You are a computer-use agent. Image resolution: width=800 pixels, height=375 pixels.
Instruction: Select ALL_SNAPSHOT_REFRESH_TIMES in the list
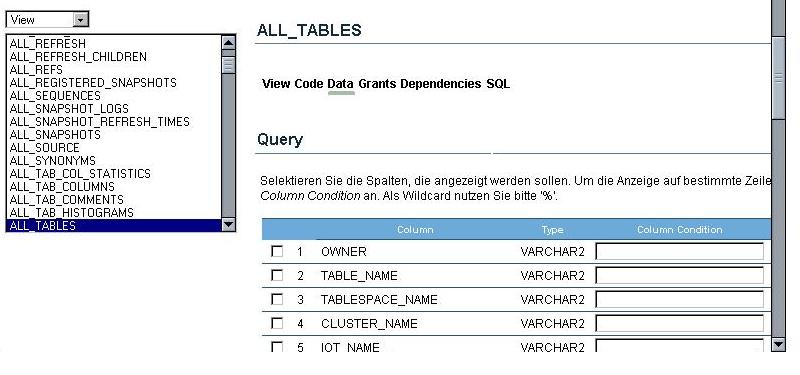point(99,122)
